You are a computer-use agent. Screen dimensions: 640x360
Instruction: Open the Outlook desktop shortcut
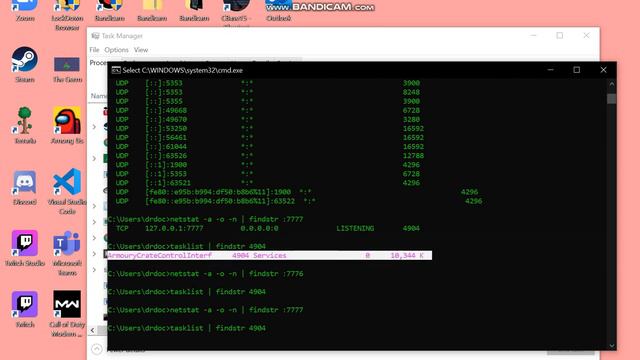point(278,10)
